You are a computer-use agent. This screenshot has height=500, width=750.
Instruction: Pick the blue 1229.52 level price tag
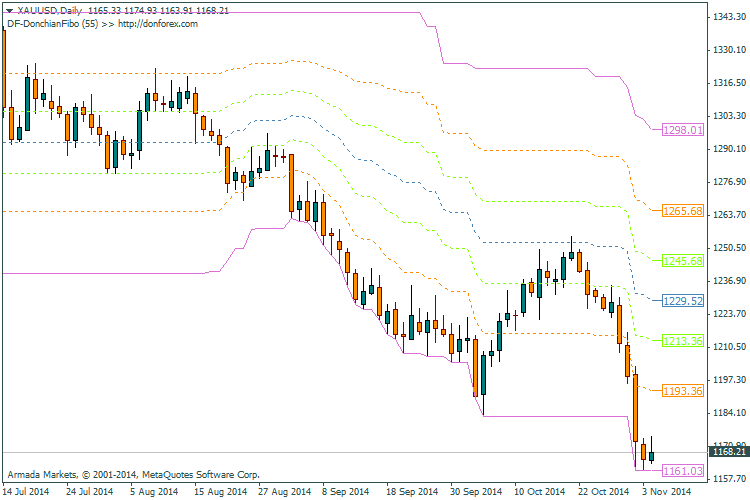pyautogui.click(x=684, y=300)
